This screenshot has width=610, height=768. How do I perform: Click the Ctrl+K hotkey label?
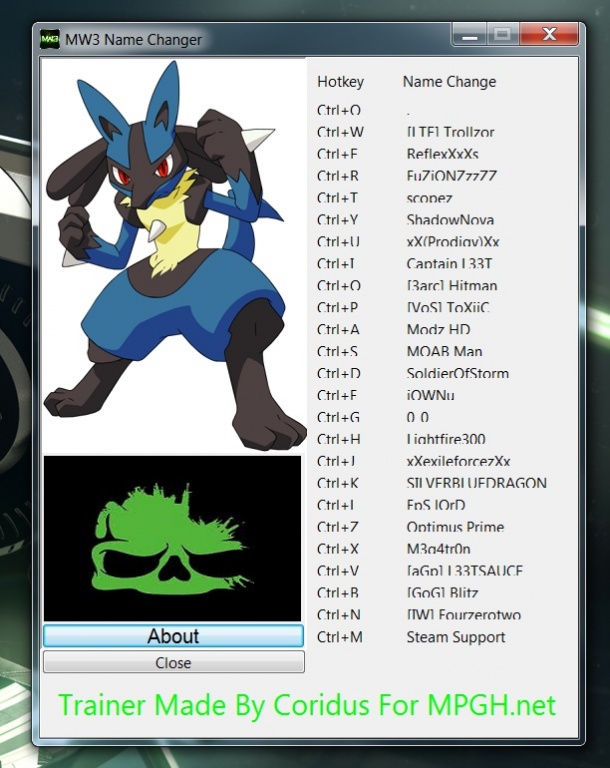point(338,483)
